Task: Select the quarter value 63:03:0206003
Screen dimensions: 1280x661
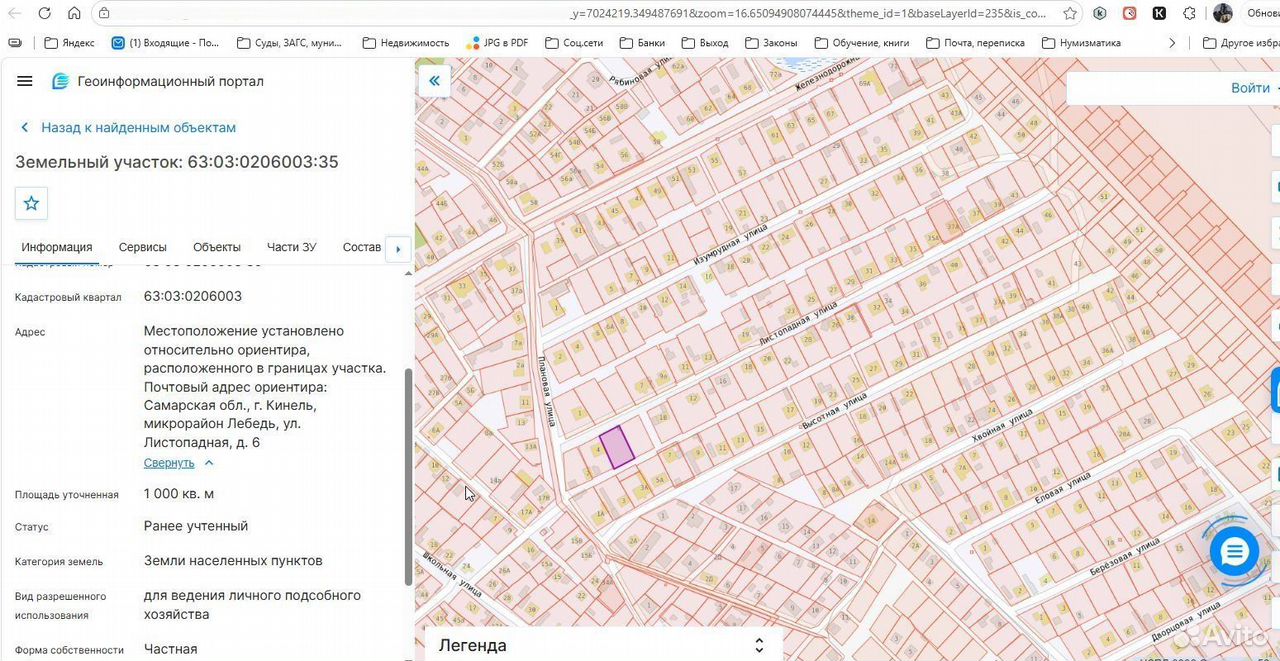Action: (x=193, y=297)
